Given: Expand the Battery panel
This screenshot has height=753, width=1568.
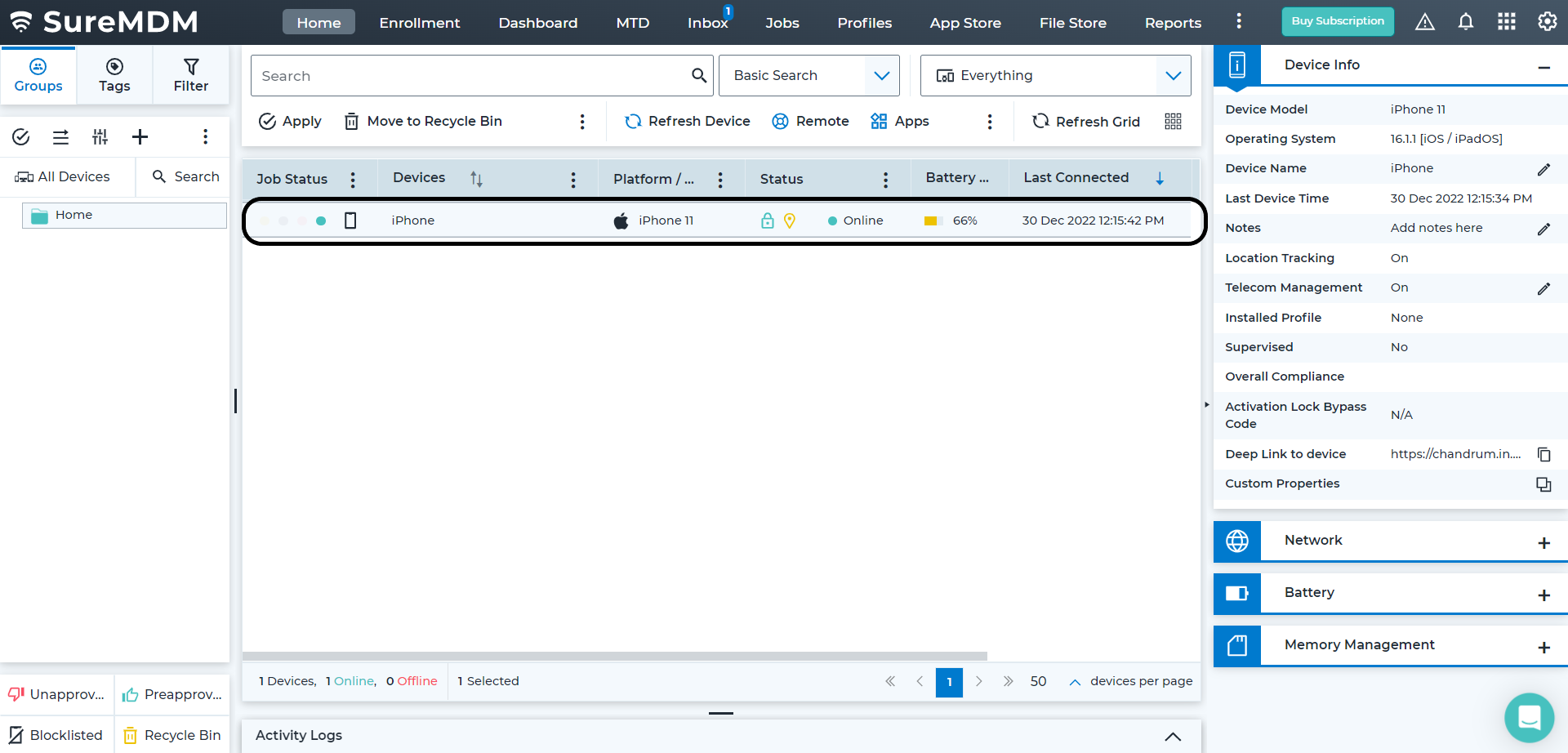Looking at the screenshot, I should coord(1543,595).
